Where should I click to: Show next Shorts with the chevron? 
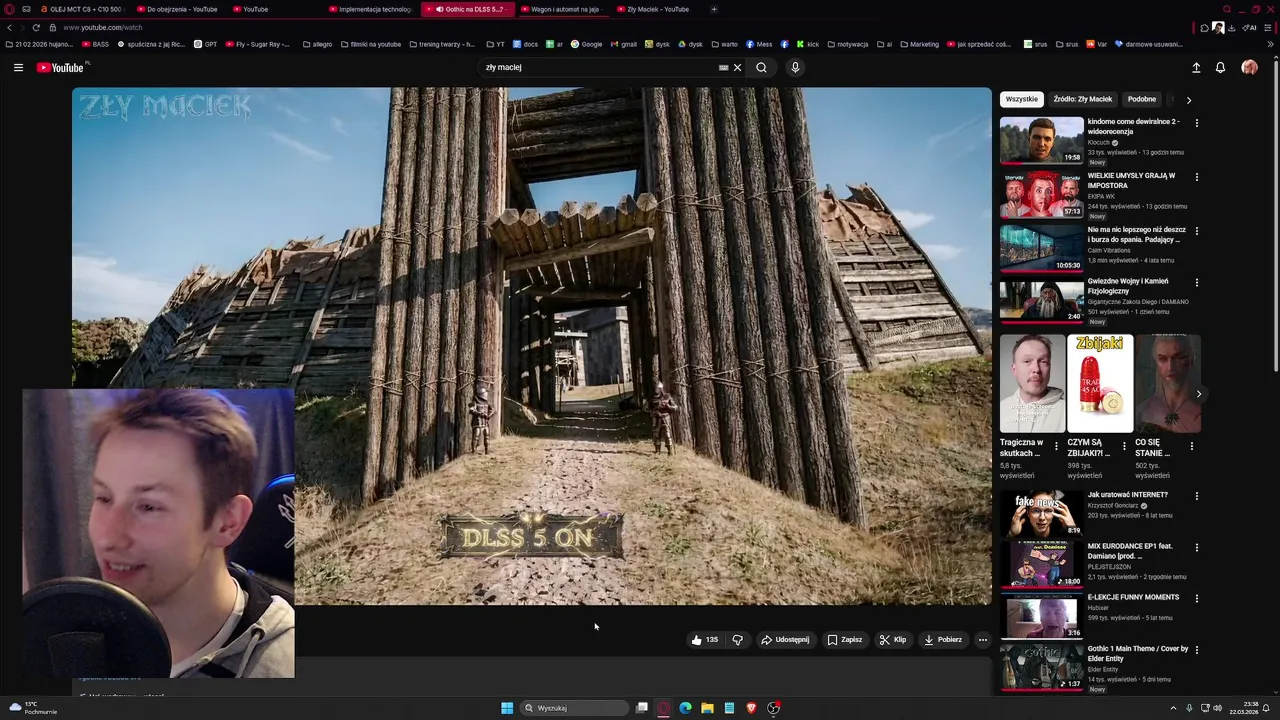(1198, 394)
